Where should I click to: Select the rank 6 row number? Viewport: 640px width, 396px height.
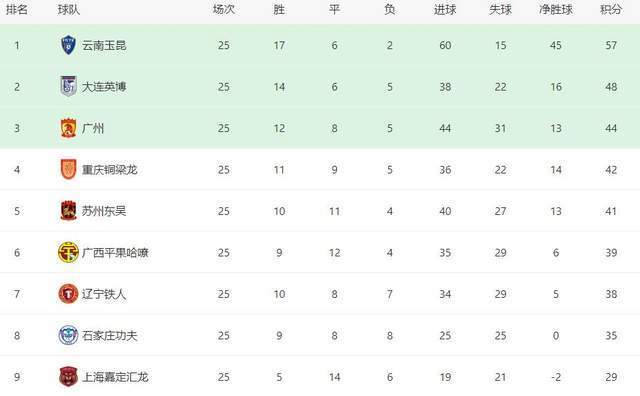pos(17,253)
